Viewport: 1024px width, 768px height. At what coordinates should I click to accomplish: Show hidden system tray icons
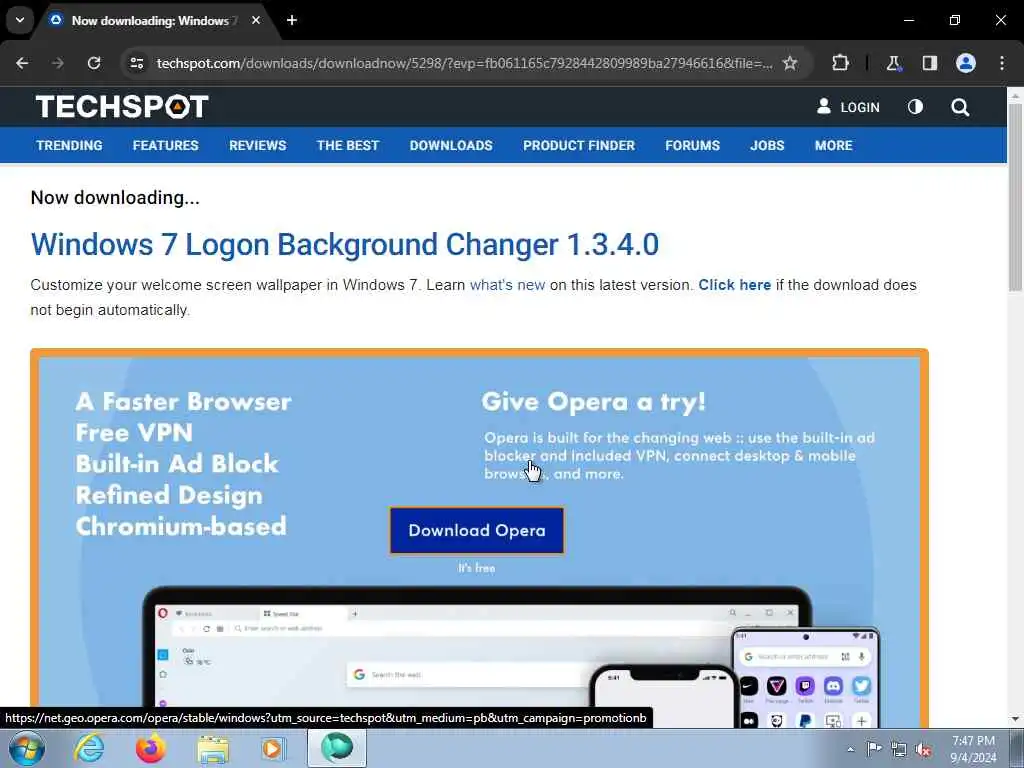click(850, 749)
